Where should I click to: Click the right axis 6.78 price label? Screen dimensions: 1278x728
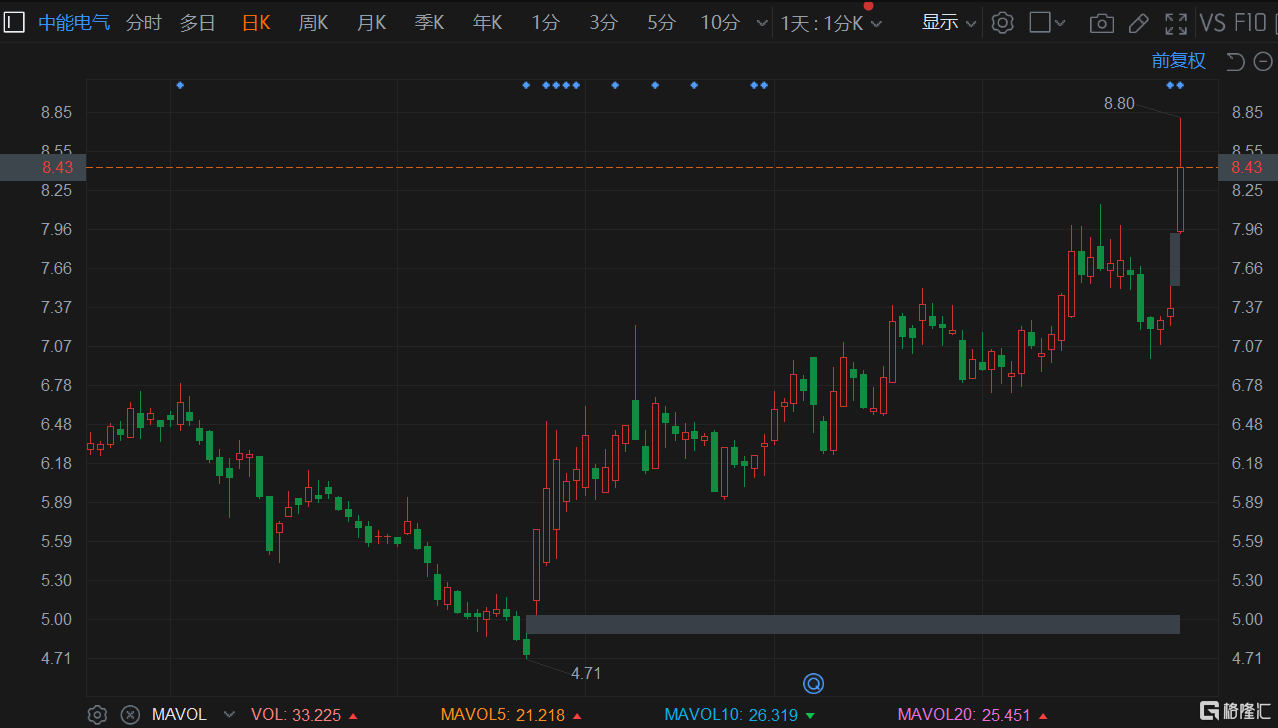1247,385
